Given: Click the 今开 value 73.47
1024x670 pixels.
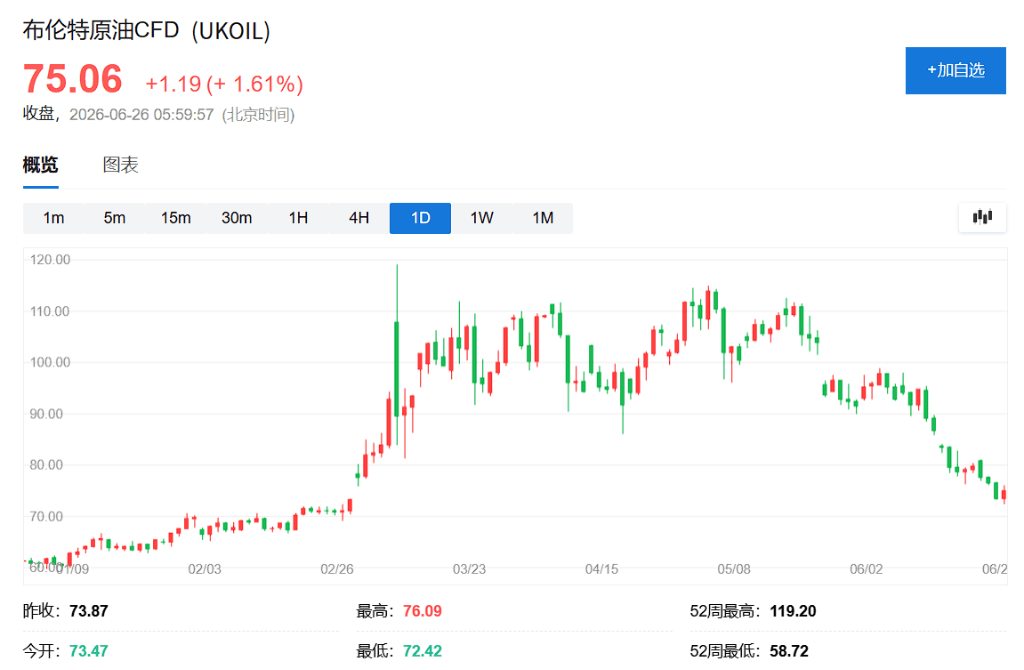Looking at the screenshot, I should pos(89,651).
